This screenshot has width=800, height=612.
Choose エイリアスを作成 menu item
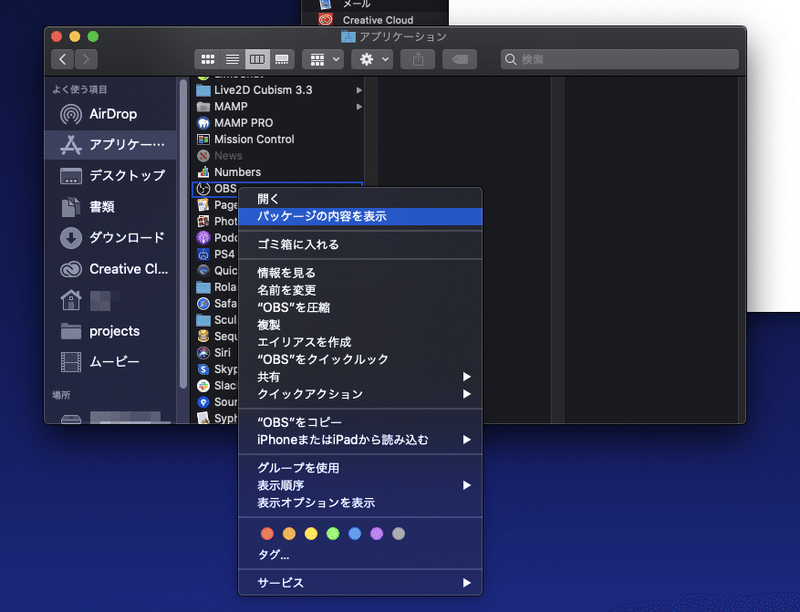(x=360, y=342)
